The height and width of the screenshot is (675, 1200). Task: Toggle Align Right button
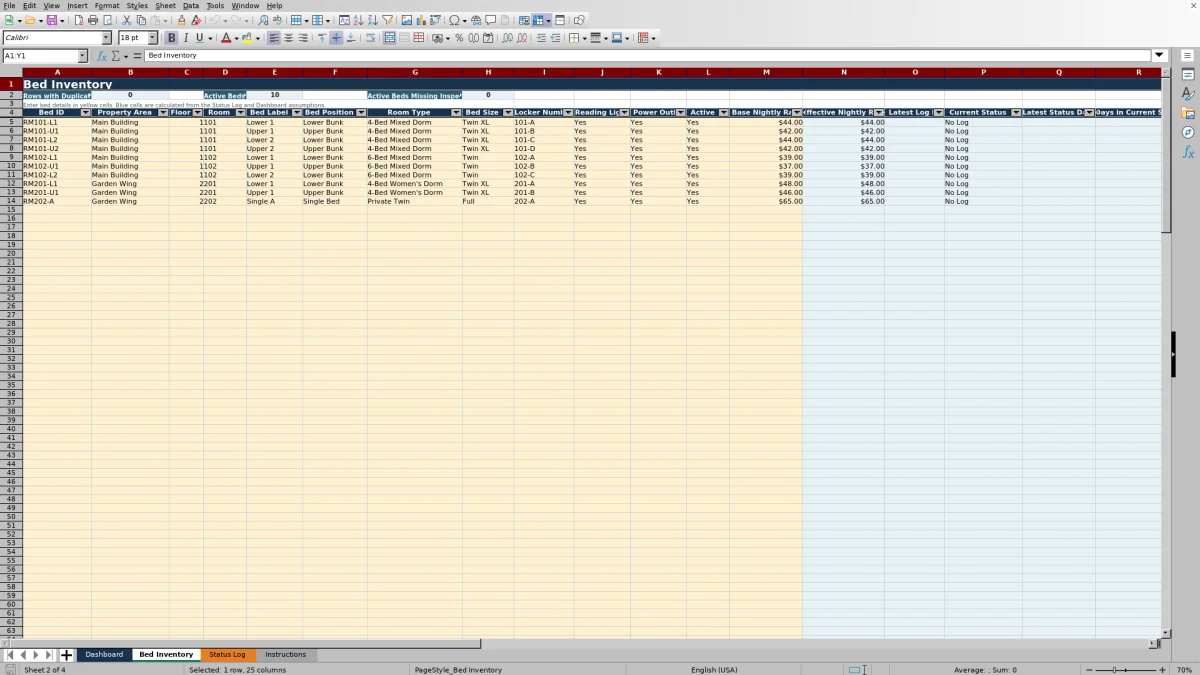coord(302,38)
